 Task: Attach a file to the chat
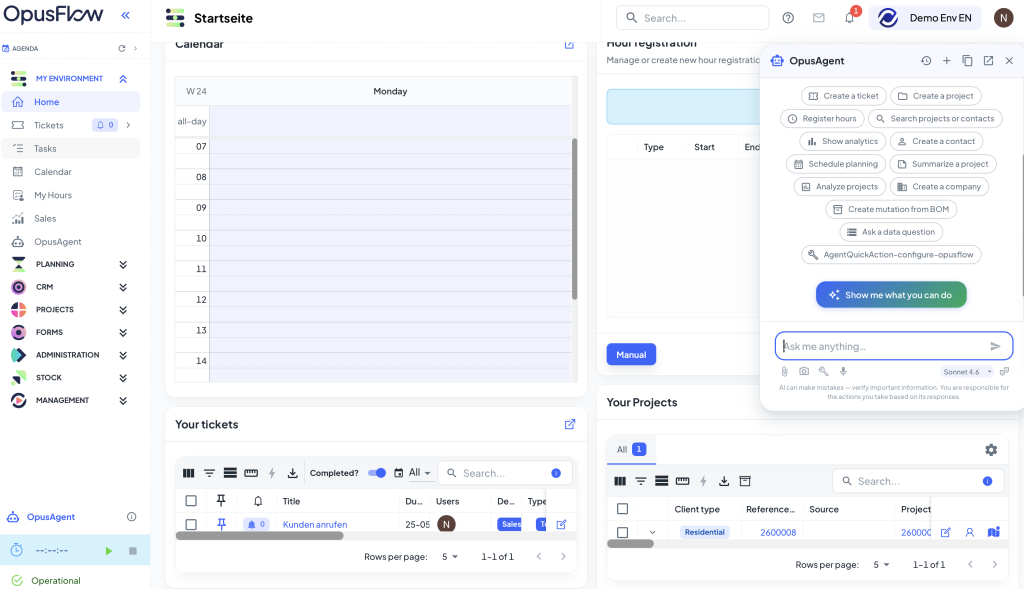point(784,372)
